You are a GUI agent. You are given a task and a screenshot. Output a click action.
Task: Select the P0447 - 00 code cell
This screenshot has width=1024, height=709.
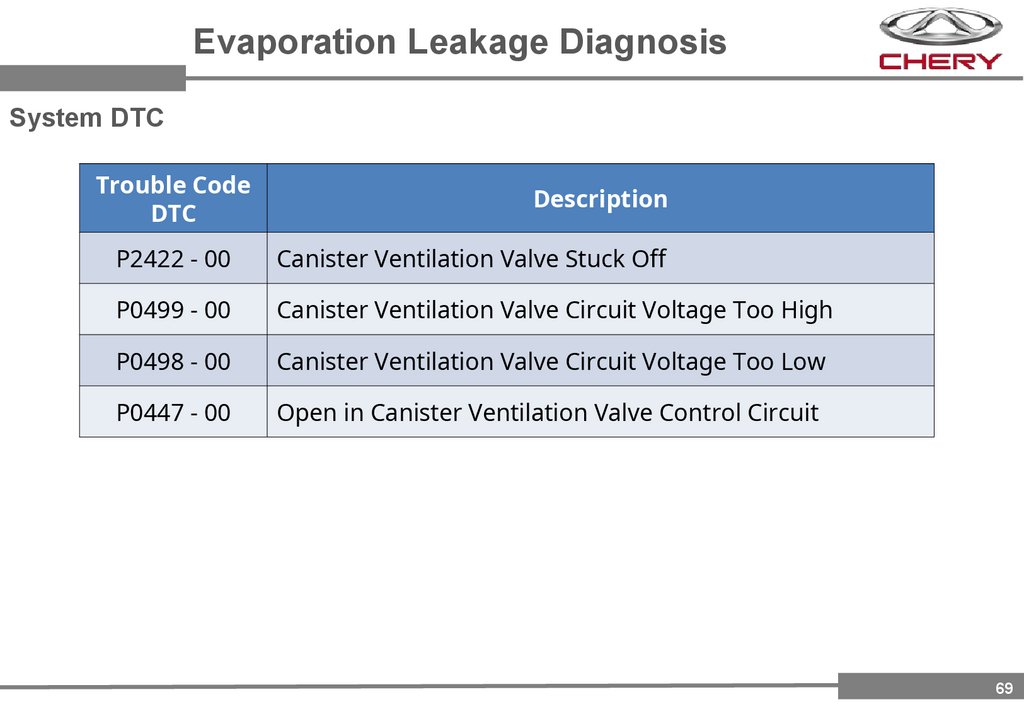coord(173,412)
